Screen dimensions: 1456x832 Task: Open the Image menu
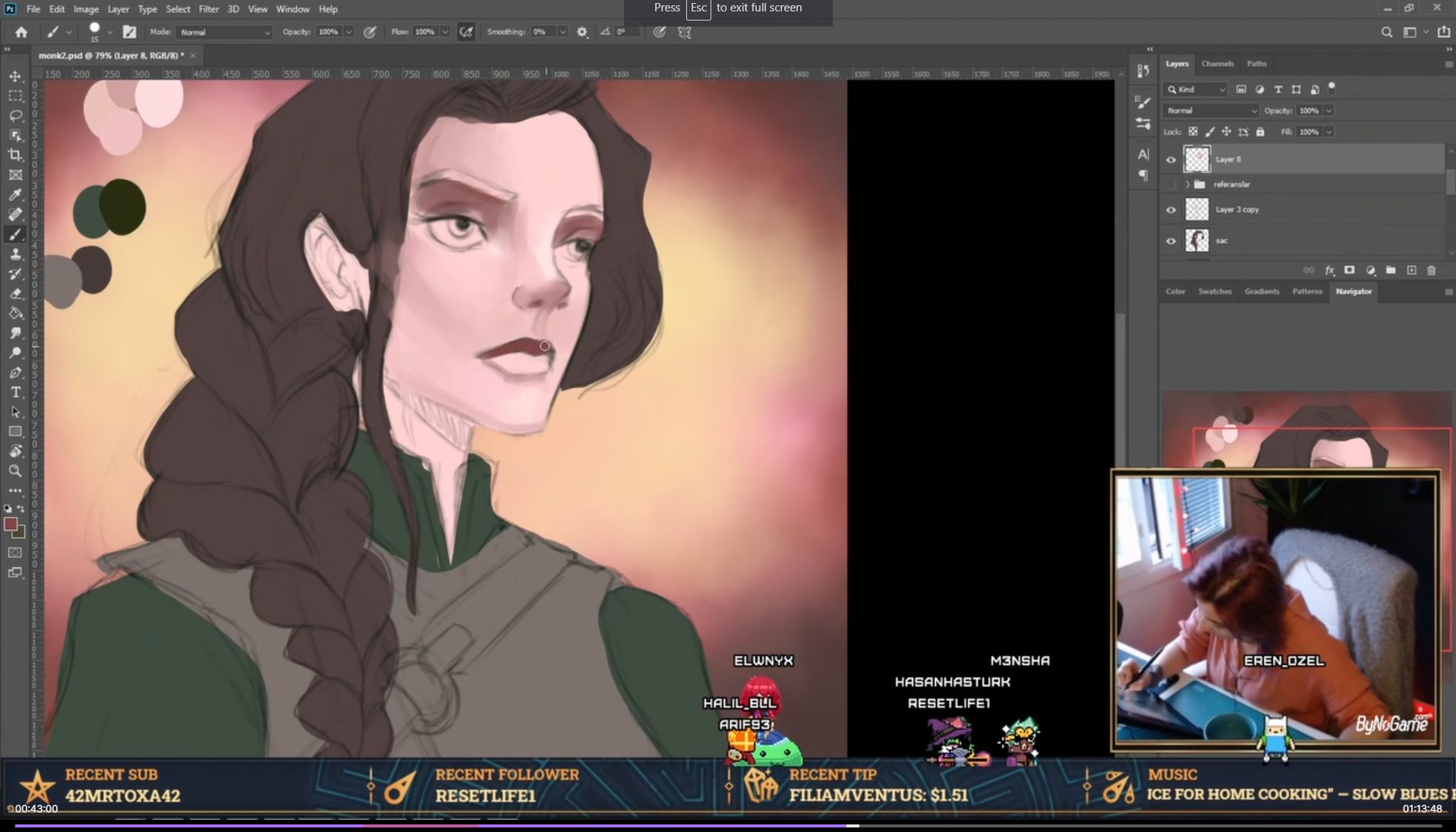click(86, 9)
